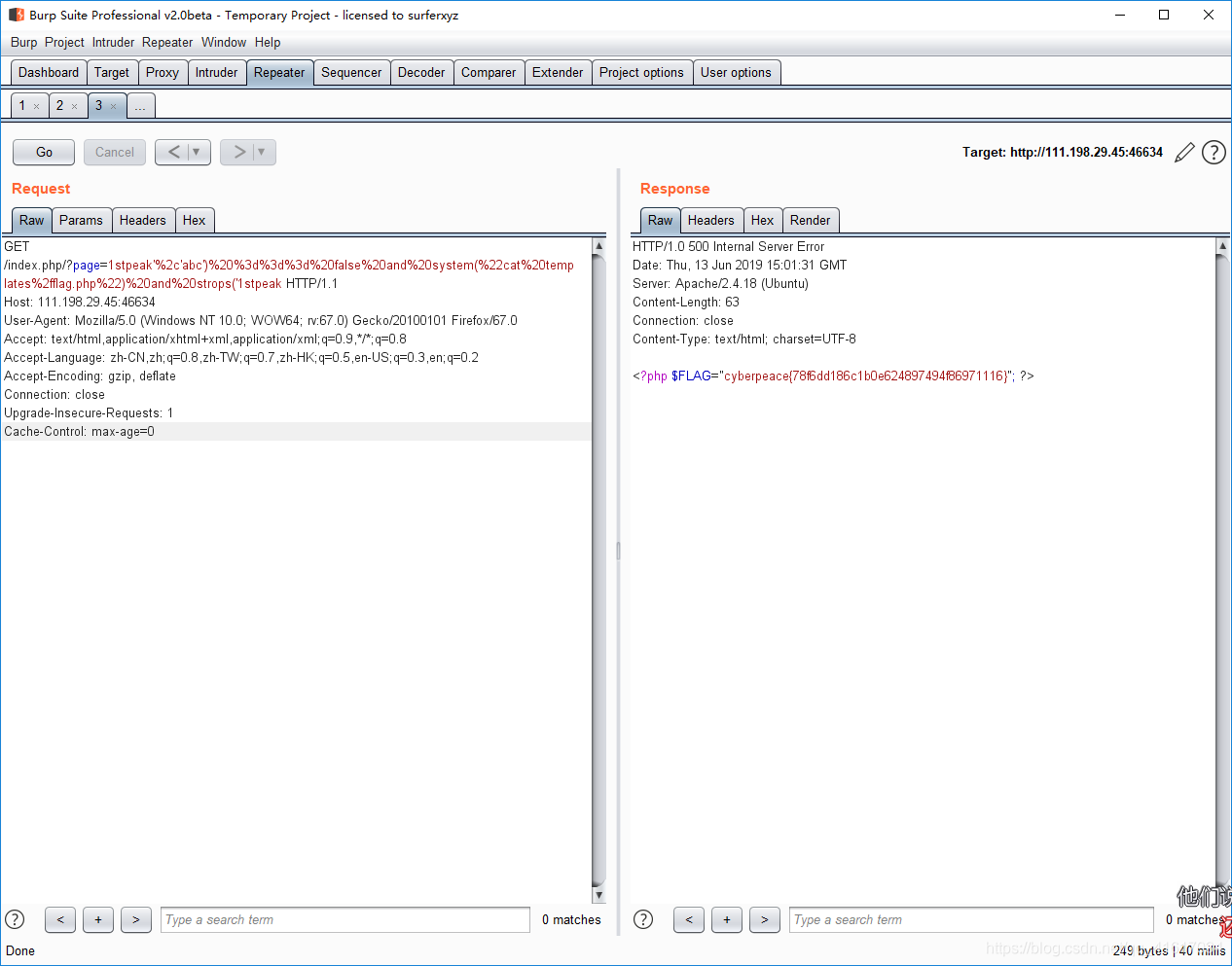Switch to the Decoder tab

coord(421,72)
